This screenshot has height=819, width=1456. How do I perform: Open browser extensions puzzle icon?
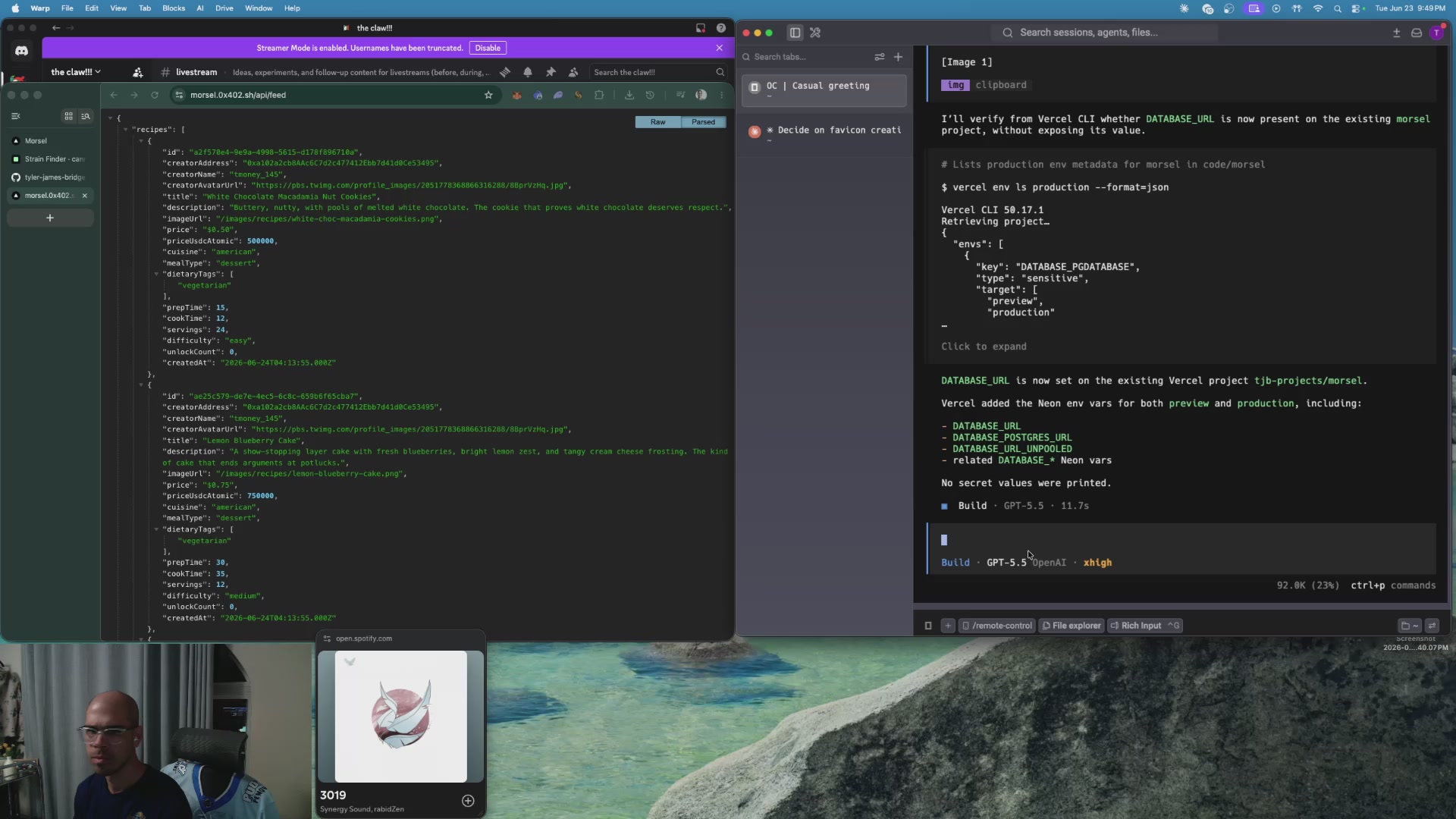coord(599,95)
